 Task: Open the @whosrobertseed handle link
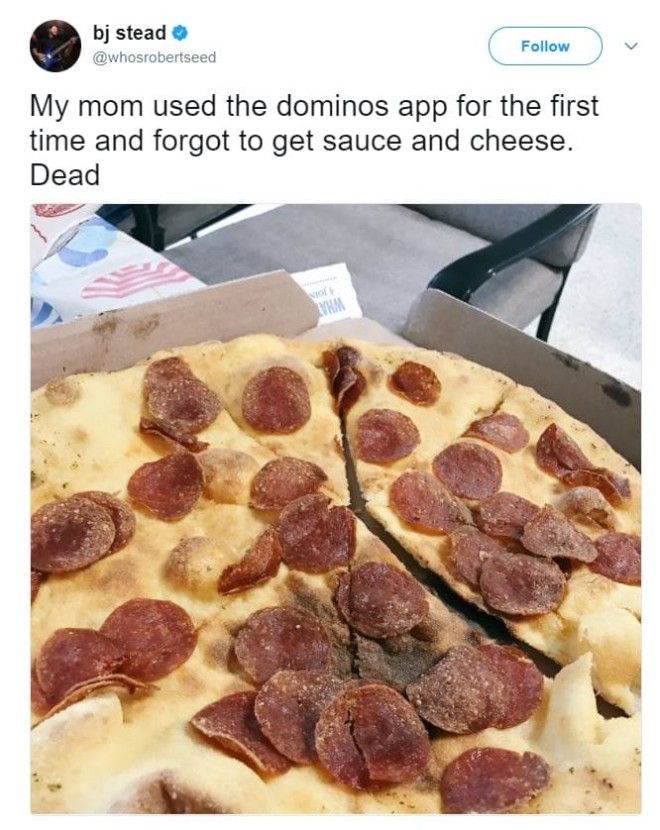154,57
